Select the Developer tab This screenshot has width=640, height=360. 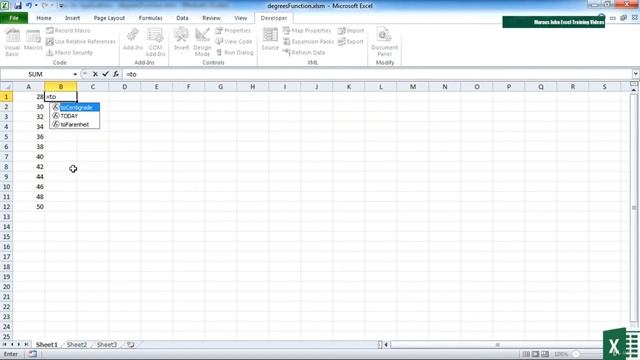[273, 18]
